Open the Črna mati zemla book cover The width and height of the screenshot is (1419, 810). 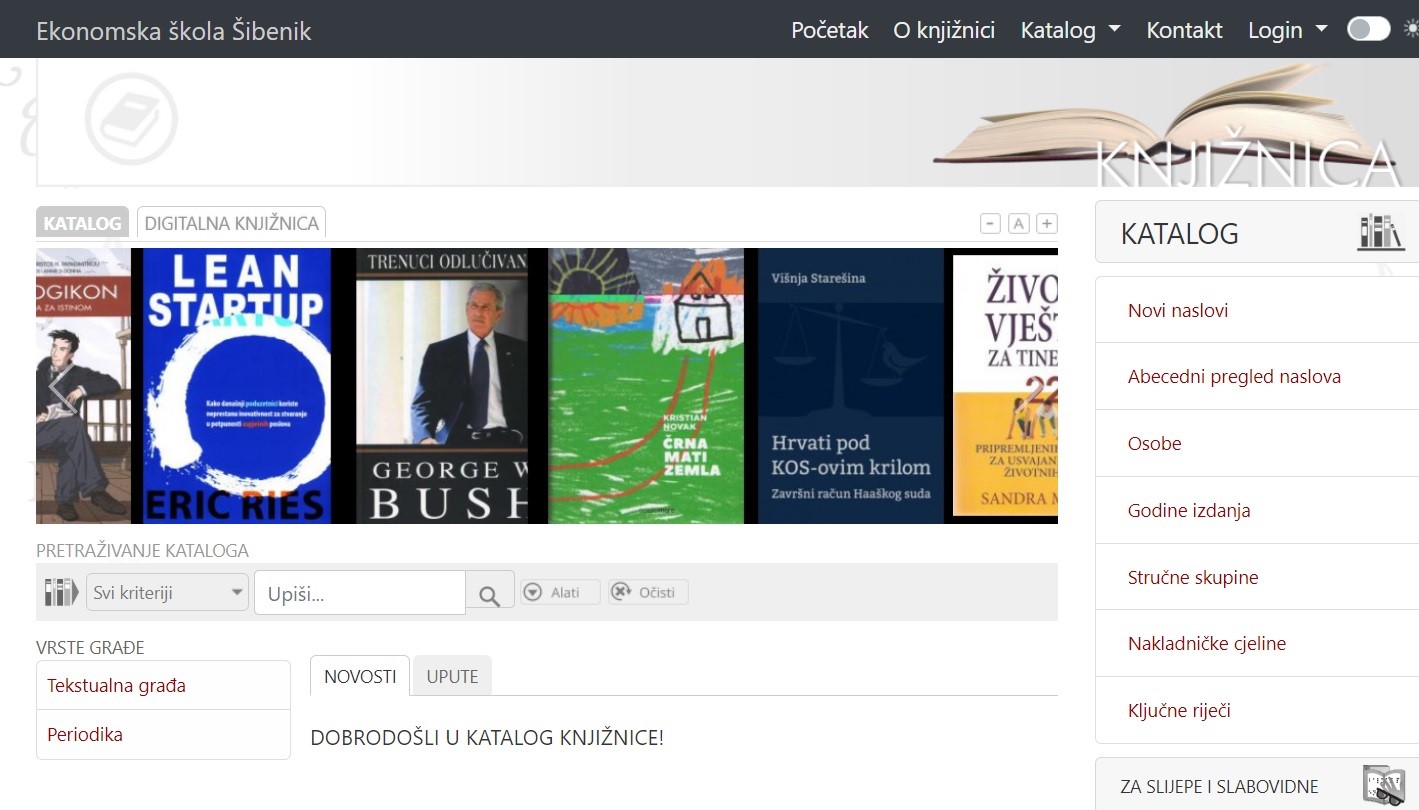click(x=646, y=386)
